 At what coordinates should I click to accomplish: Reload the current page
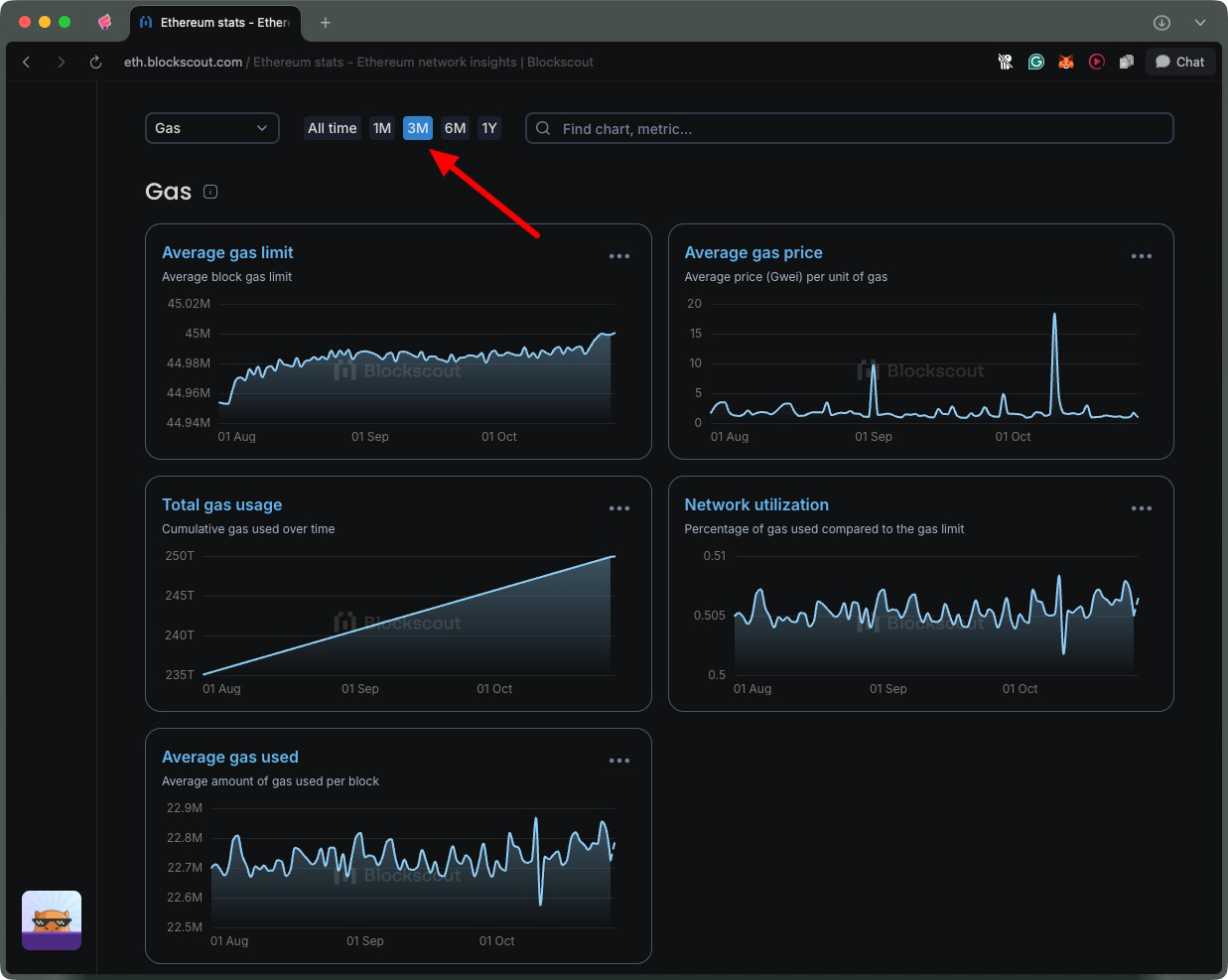[x=94, y=62]
